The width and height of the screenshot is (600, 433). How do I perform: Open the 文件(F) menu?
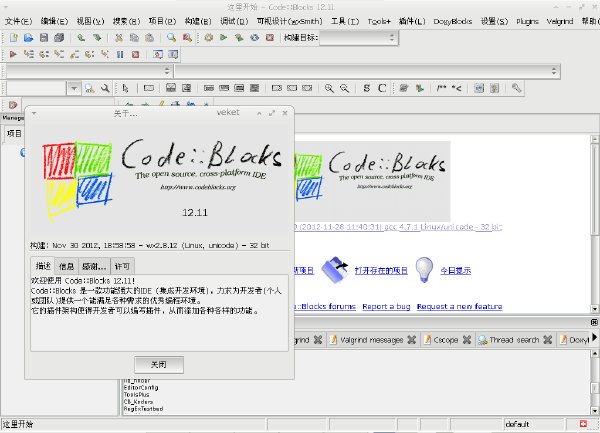coord(18,21)
